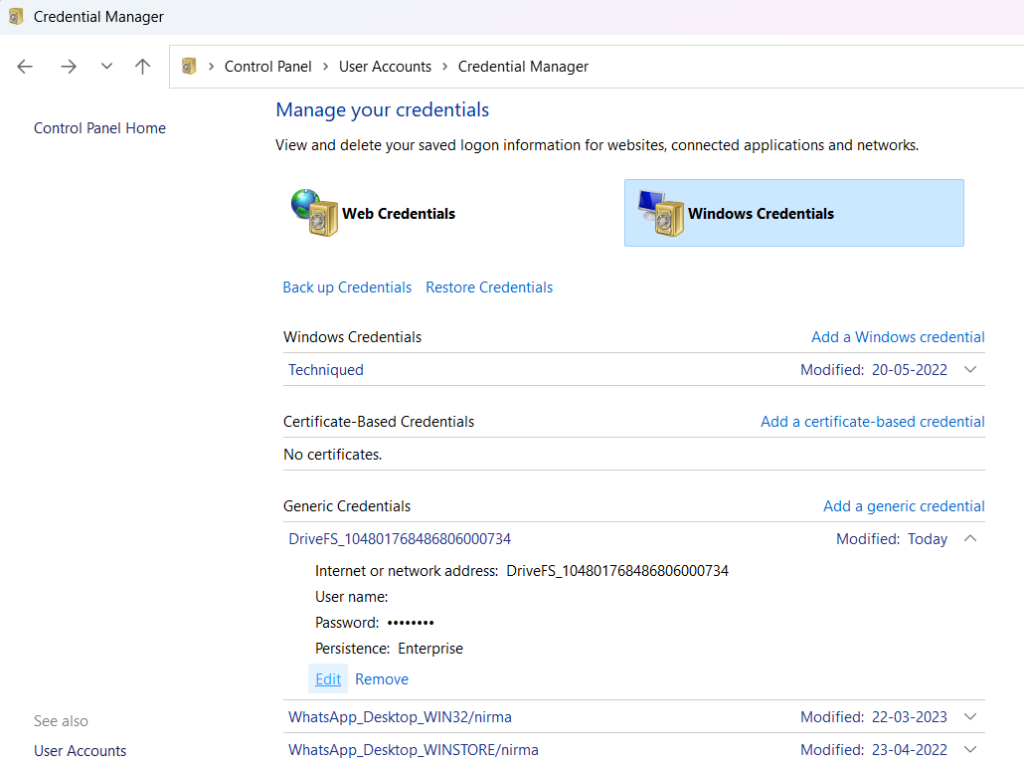Go back using the back arrow
The image size is (1024, 765).
(25, 67)
